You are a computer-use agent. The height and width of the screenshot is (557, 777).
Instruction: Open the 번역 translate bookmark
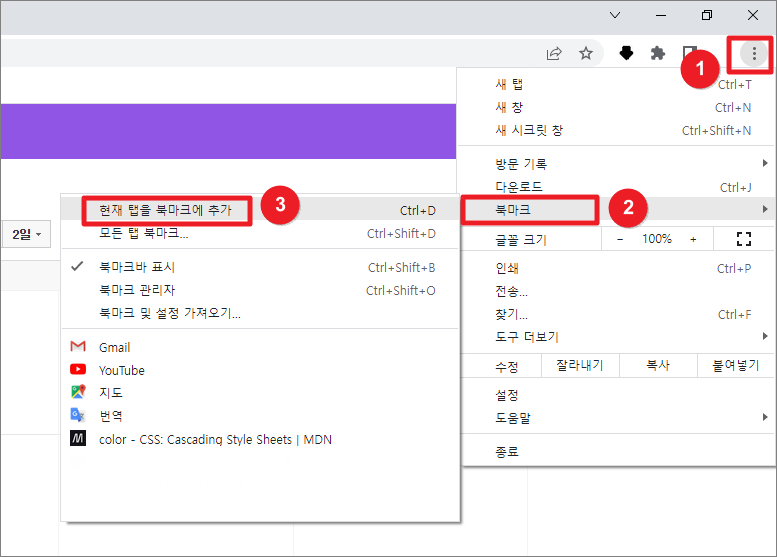pyautogui.click(x=261, y=415)
